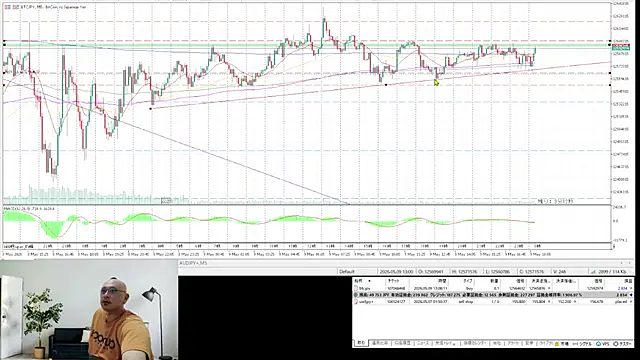This screenshot has width=640, height=360.
Task: Click the btcjpy buy type cell
Action: click(x=468, y=288)
